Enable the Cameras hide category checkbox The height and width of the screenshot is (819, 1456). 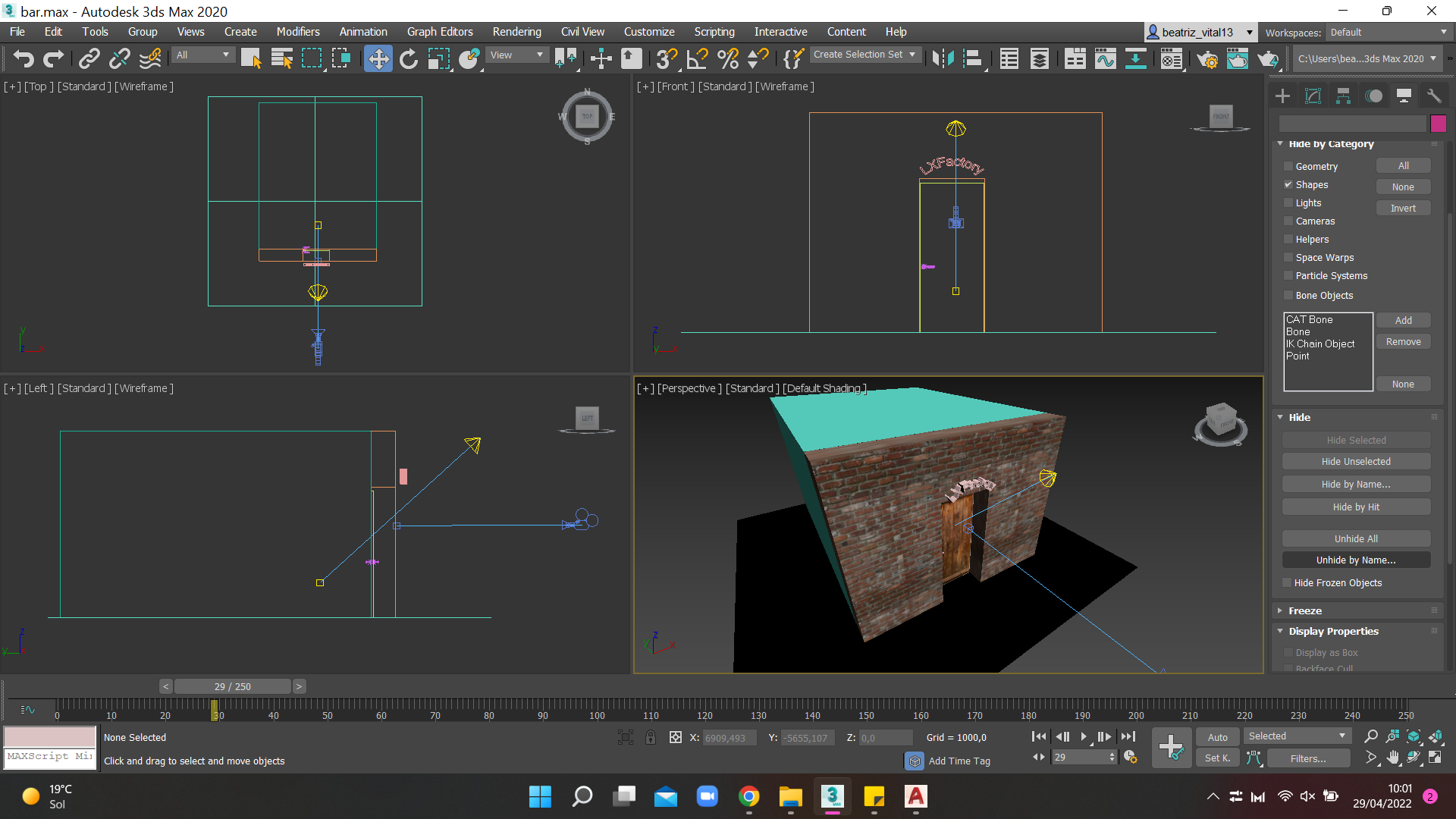[x=1288, y=221]
